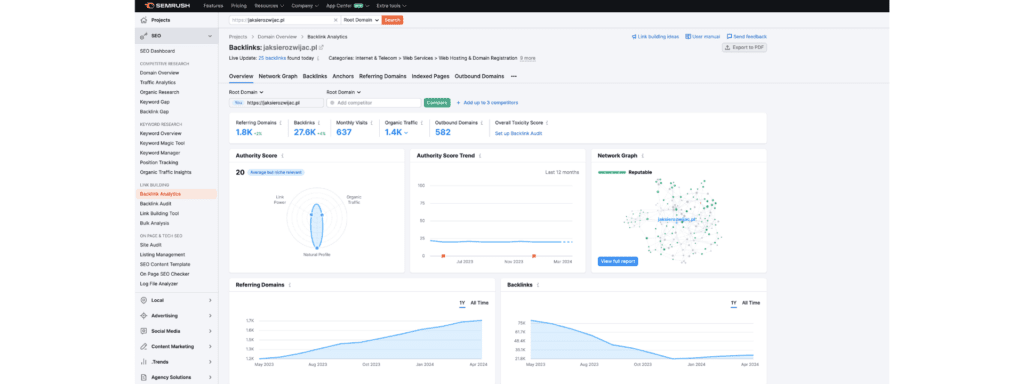Click View full report button in Network Graph
Viewport: 1024px width, 384px height.
pyautogui.click(x=617, y=261)
